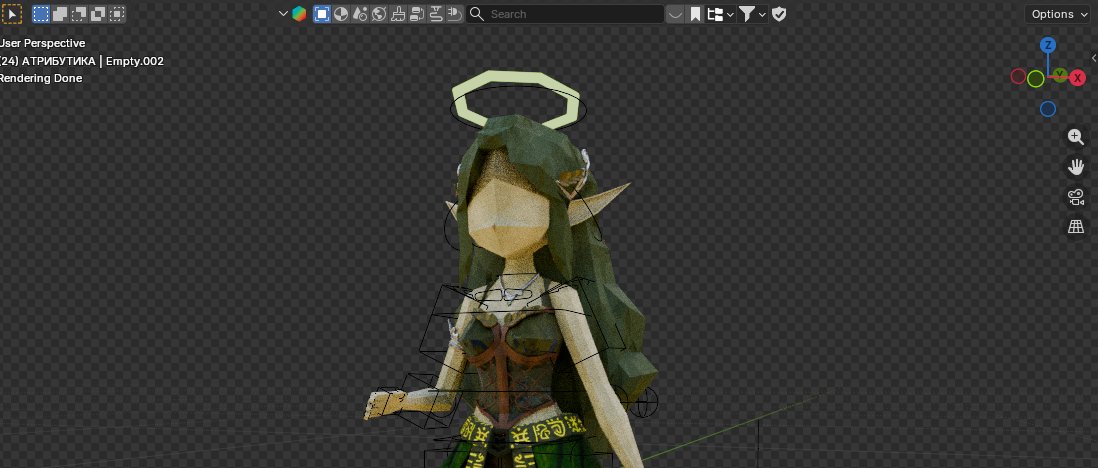
Task: Click the colorful hexagon icon
Action: coord(299,13)
